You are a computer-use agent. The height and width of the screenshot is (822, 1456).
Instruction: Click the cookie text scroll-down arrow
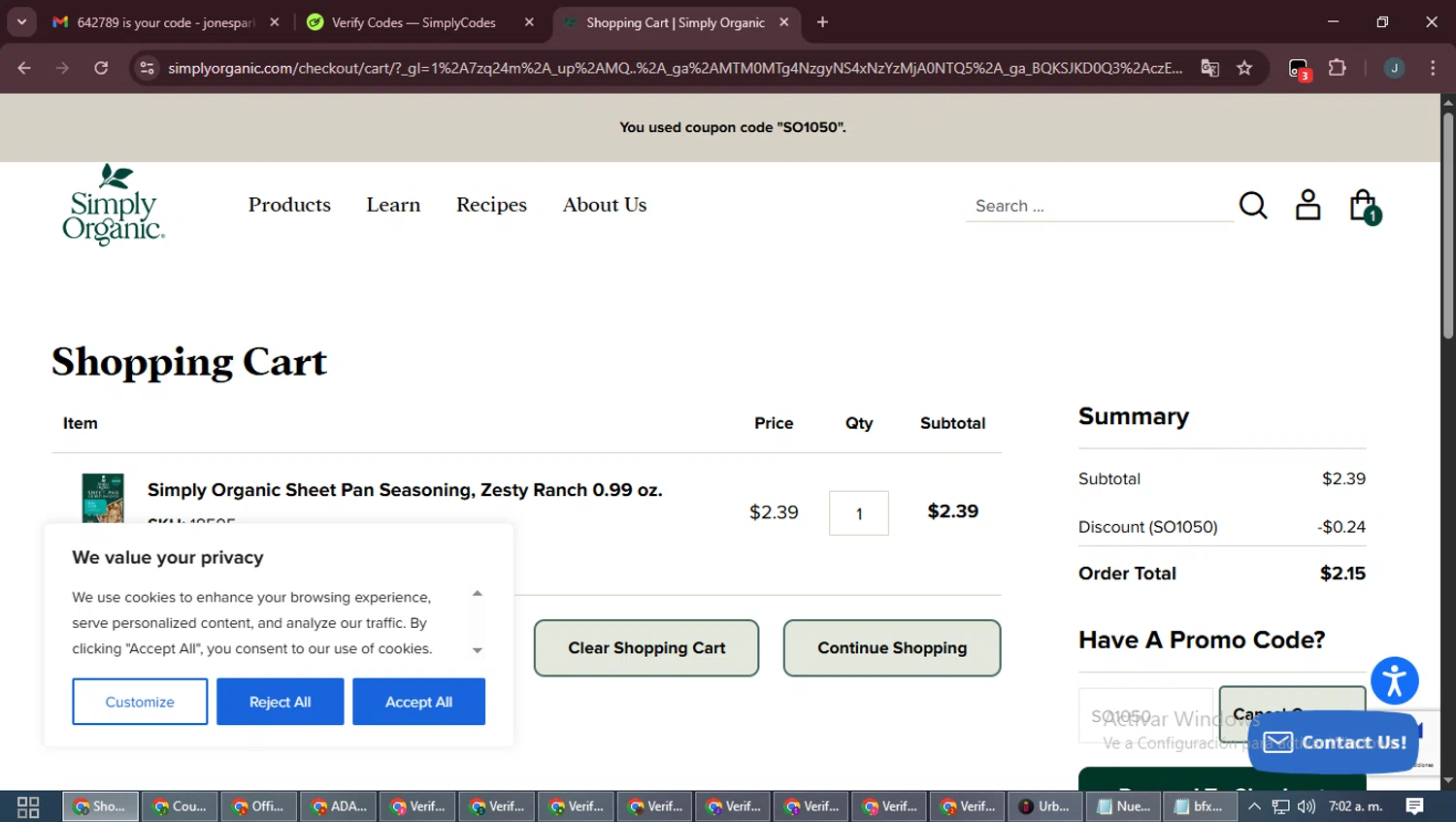[x=478, y=651]
